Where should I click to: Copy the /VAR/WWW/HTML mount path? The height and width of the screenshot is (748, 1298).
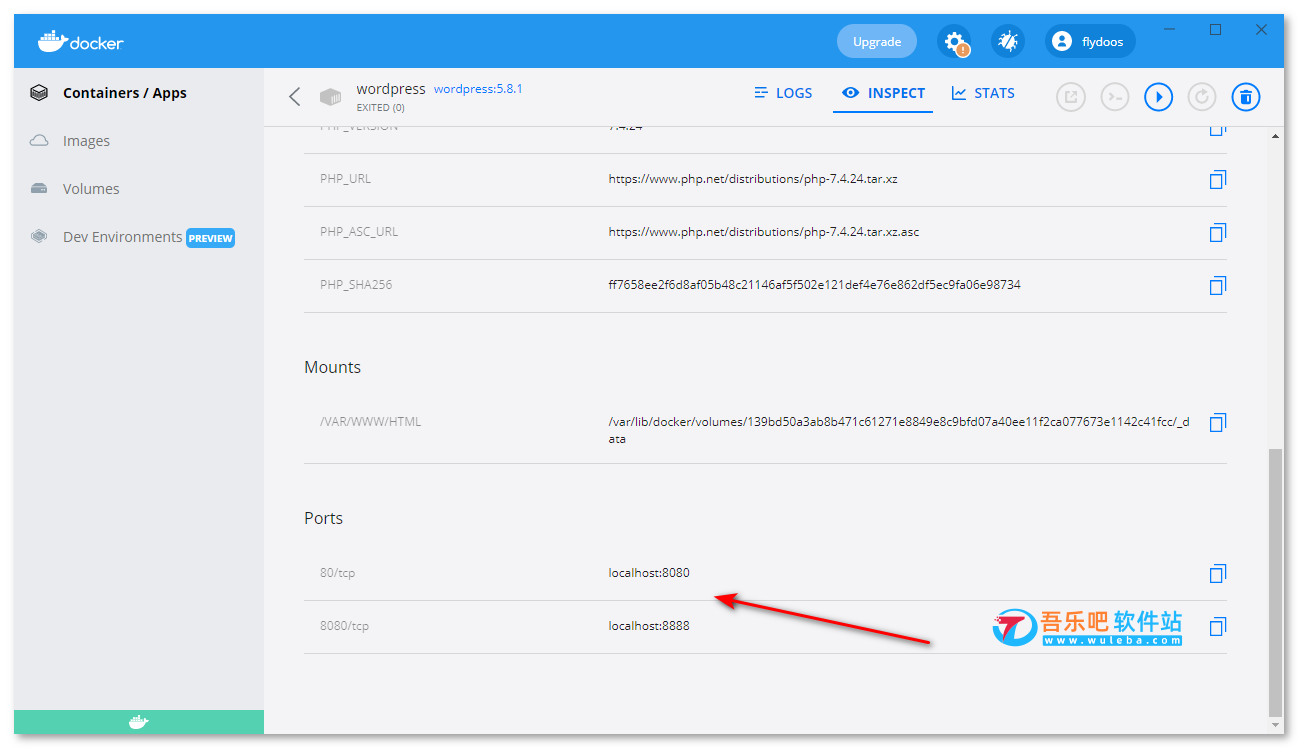pos(1217,423)
